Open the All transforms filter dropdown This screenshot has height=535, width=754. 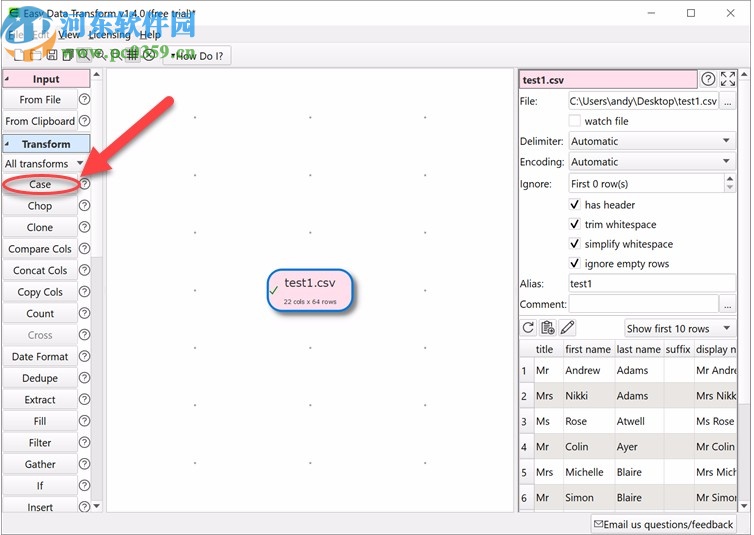click(44, 163)
